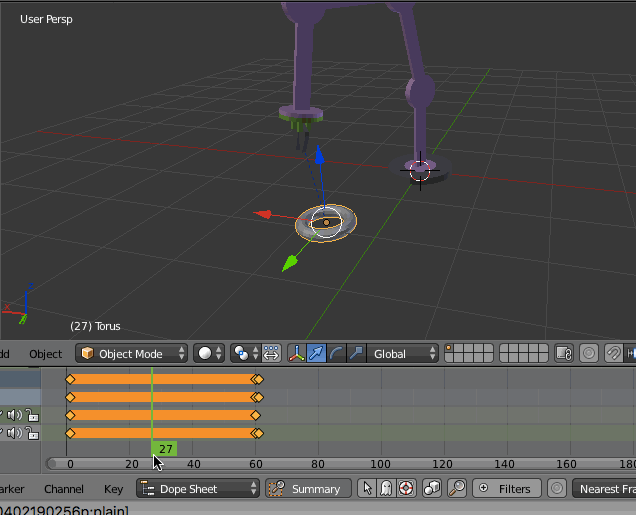Click the purple knee joint sphere
This screenshot has height=515, width=636.
[420, 90]
